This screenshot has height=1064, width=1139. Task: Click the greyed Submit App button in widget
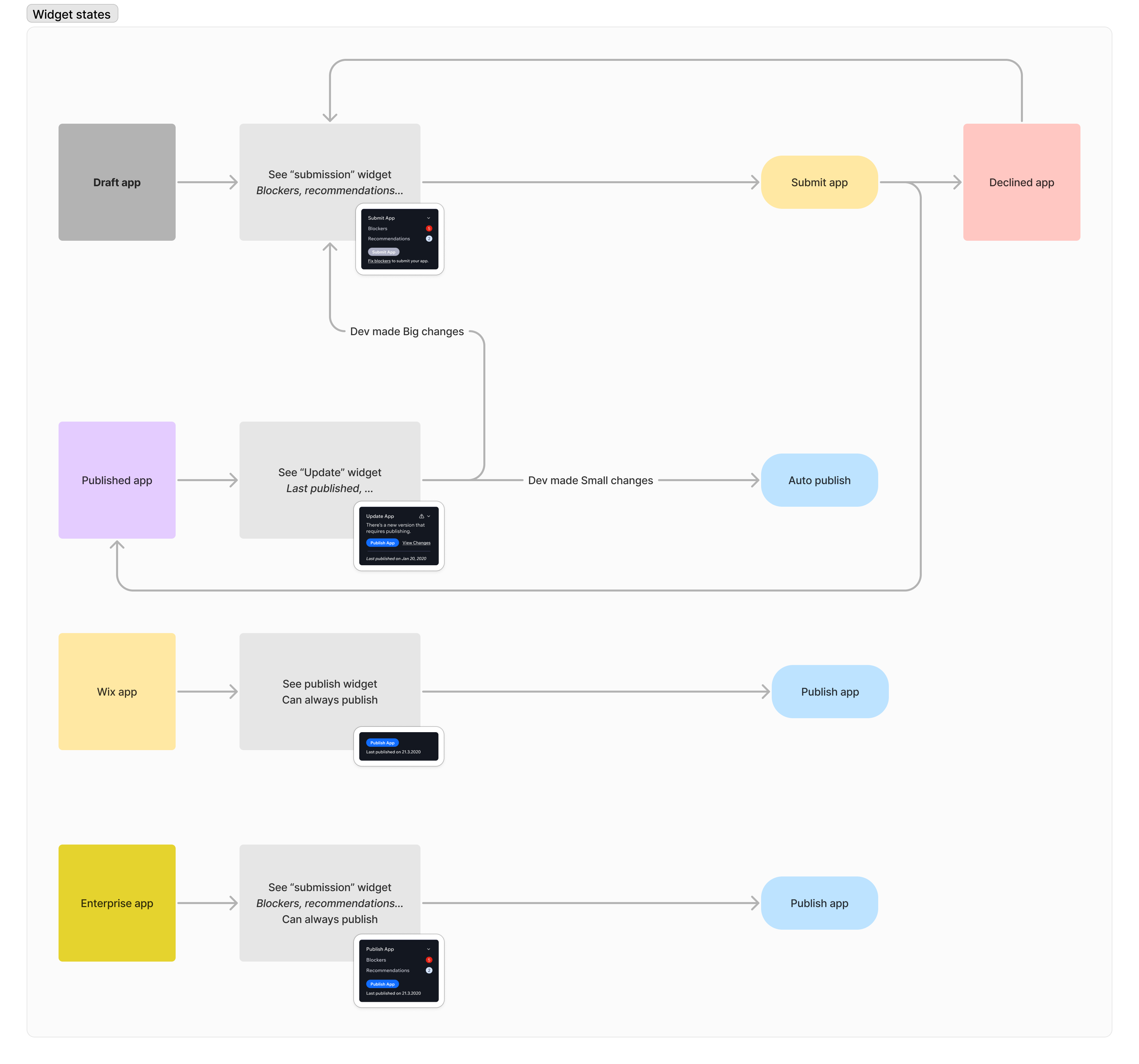pyautogui.click(x=383, y=252)
